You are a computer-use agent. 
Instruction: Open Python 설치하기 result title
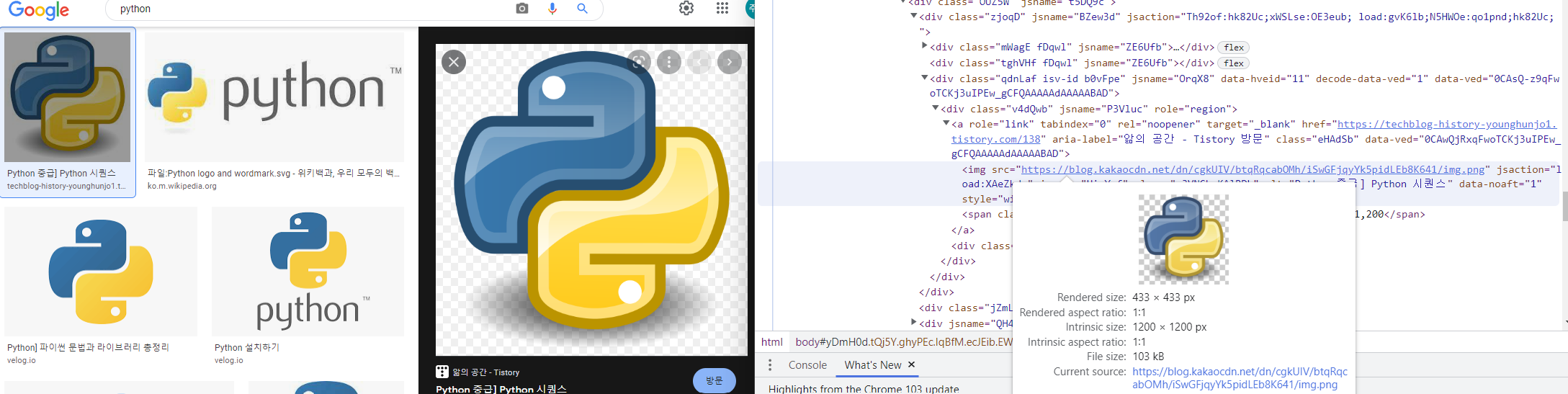[247, 347]
